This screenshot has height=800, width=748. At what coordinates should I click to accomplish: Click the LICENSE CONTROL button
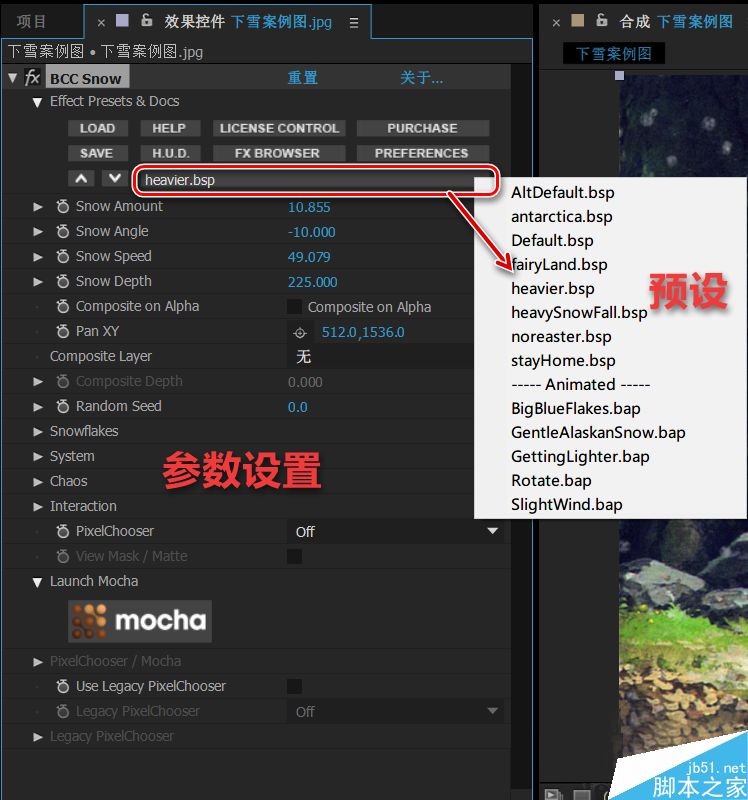tap(279, 128)
